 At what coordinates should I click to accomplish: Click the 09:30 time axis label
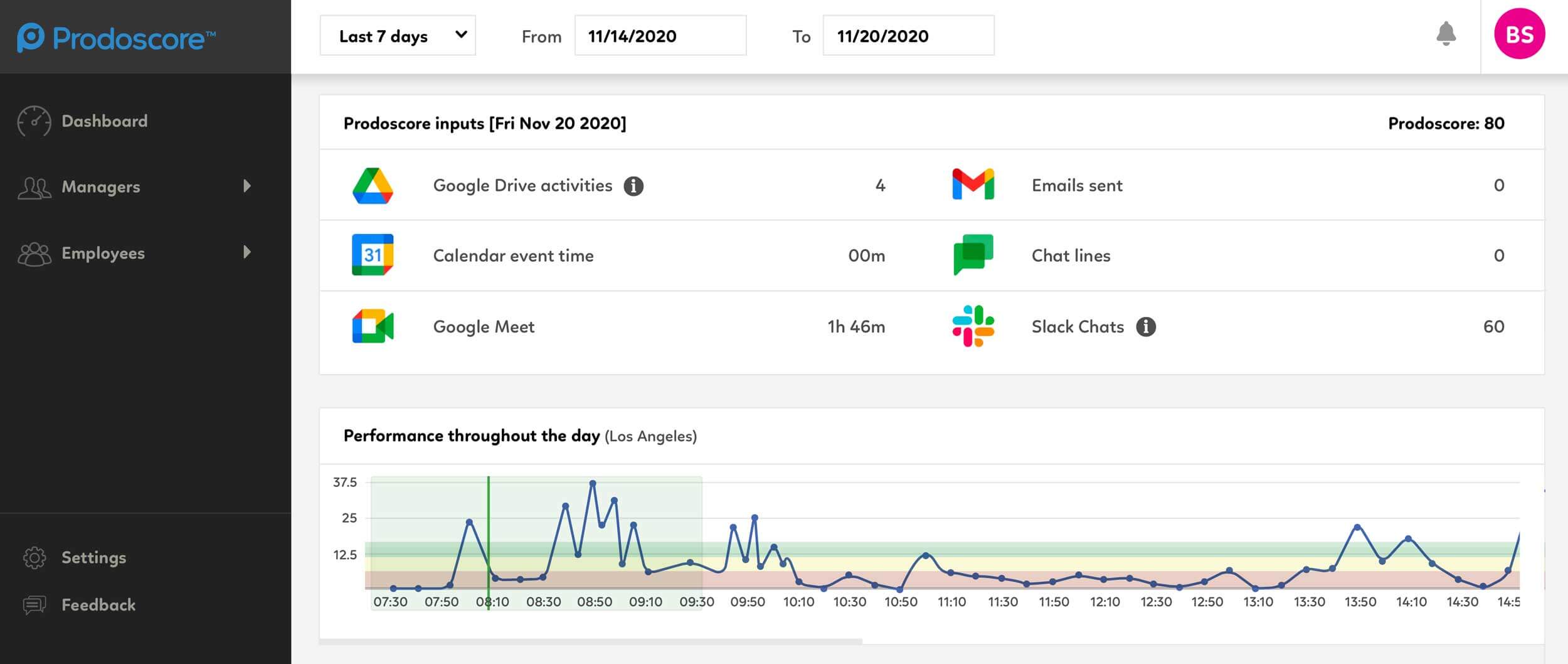pyautogui.click(x=696, y=602)
